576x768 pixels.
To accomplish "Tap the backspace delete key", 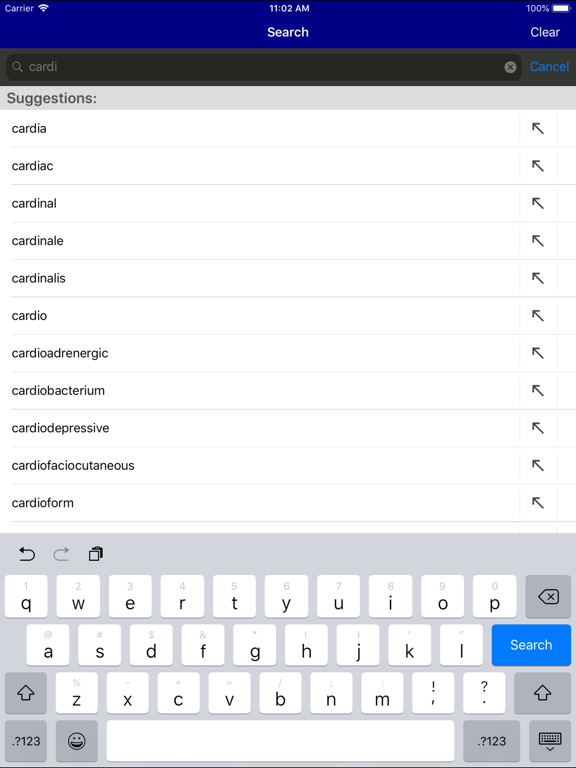I will pyautogui.click(x=548, y=597).
